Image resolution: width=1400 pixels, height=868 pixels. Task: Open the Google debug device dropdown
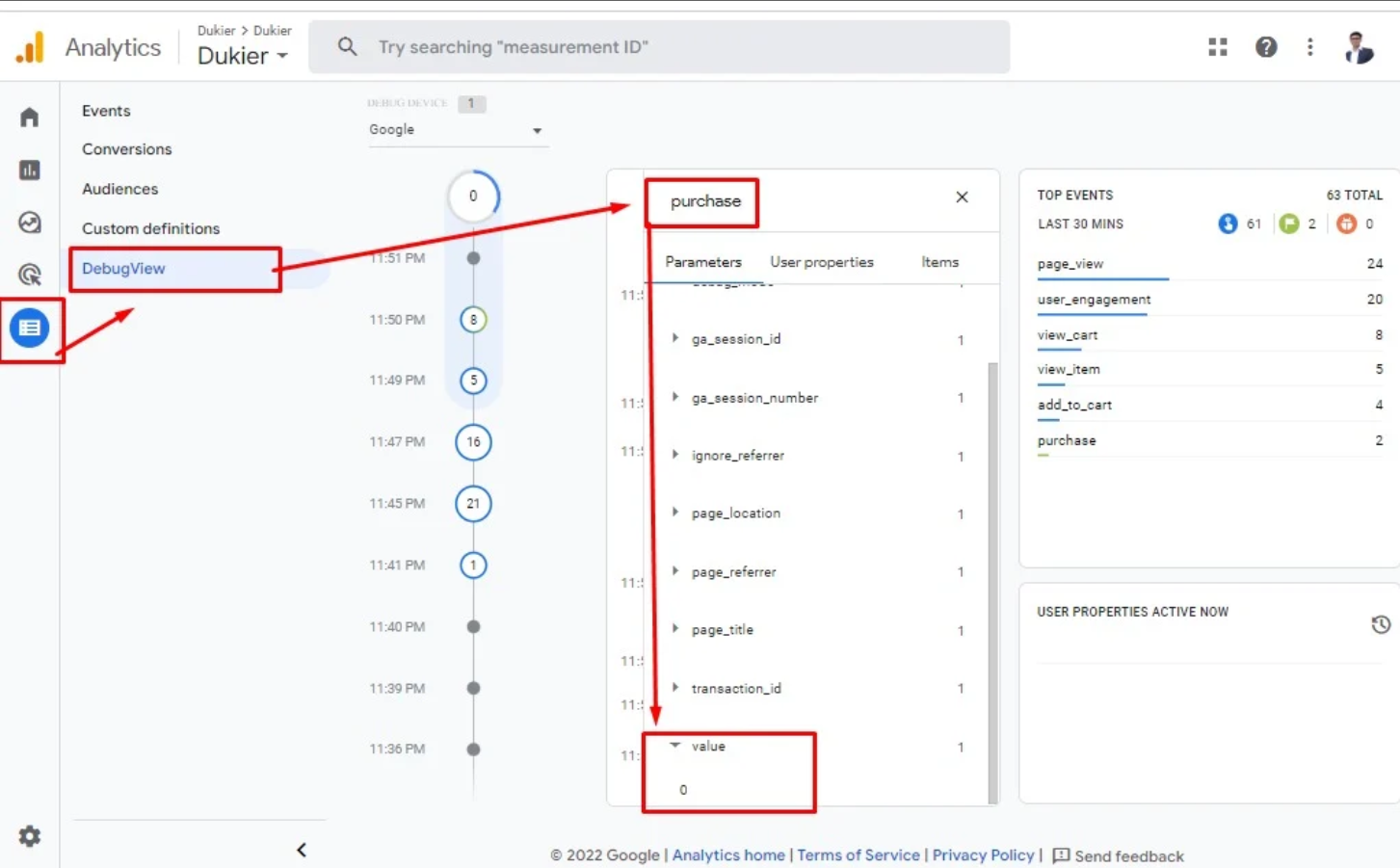[x=456, y=130]
